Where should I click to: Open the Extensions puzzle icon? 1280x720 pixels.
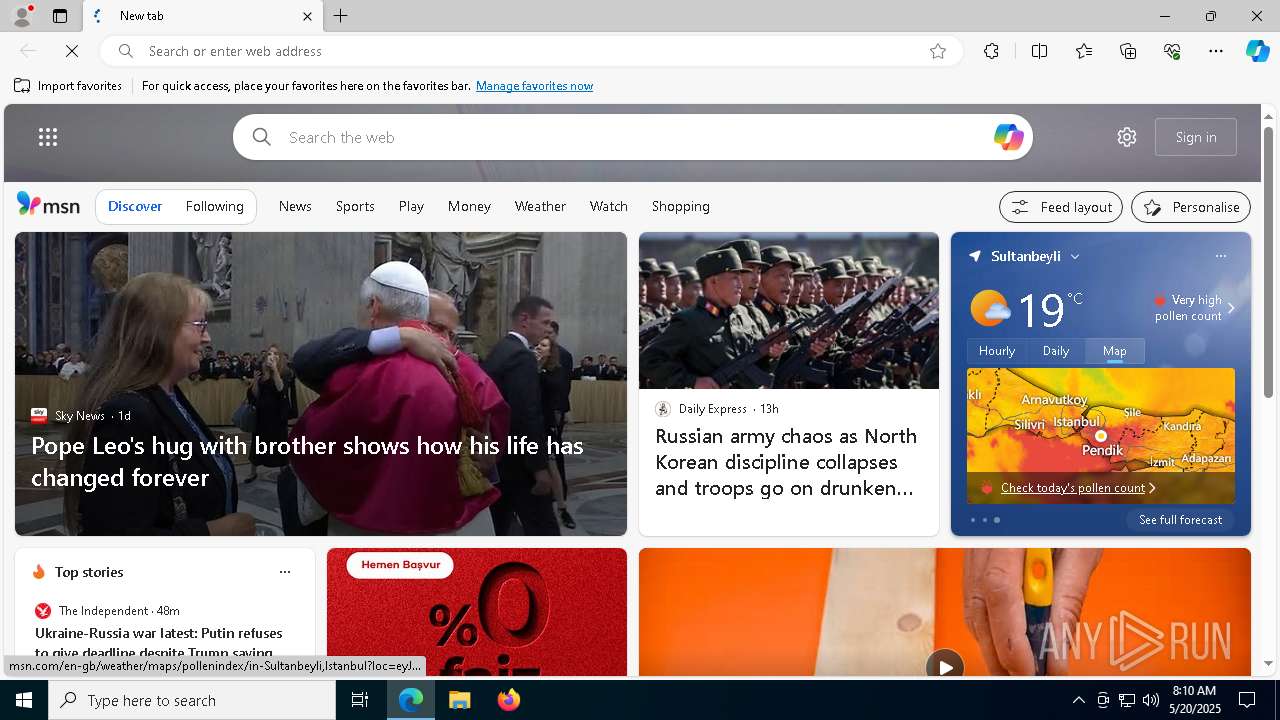[991, 51]
